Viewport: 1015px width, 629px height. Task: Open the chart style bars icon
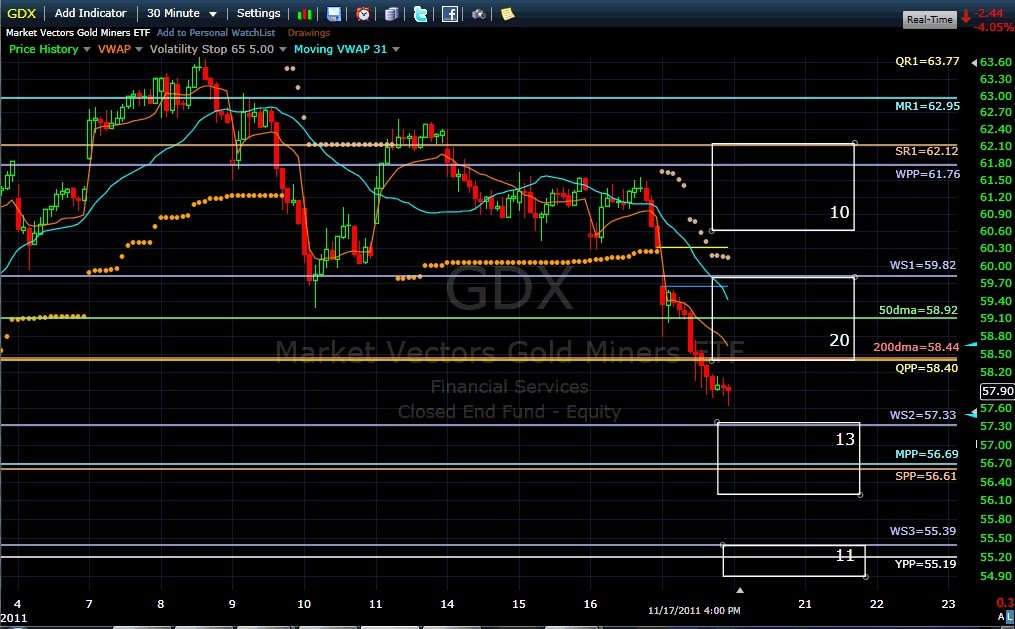[x=304, y=14]
